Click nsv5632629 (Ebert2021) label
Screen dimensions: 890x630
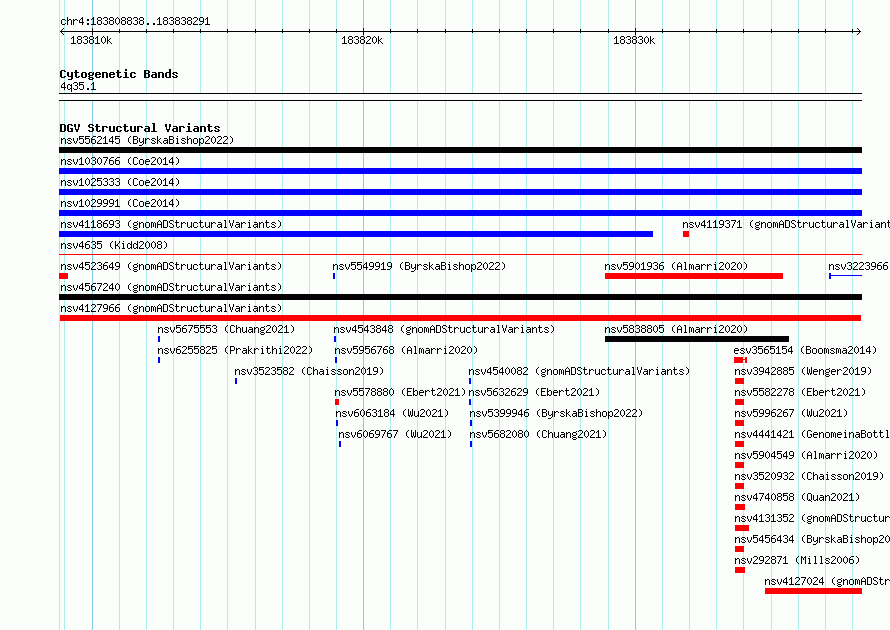[x=534, y=392]
